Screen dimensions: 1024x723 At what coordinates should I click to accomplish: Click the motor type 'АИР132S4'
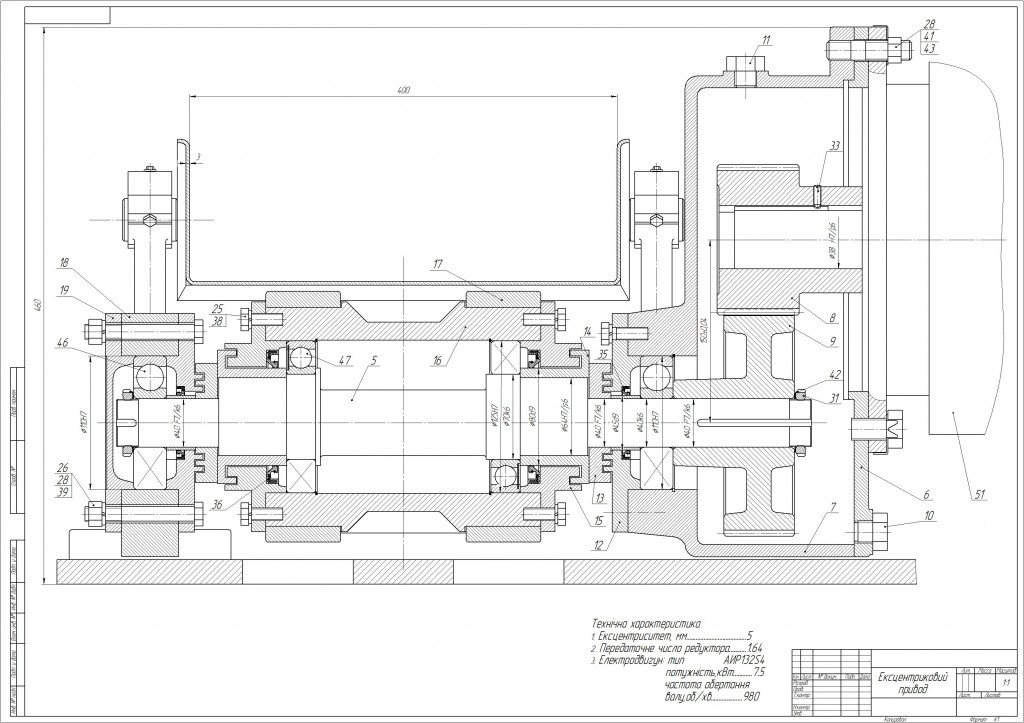[742, 660]
